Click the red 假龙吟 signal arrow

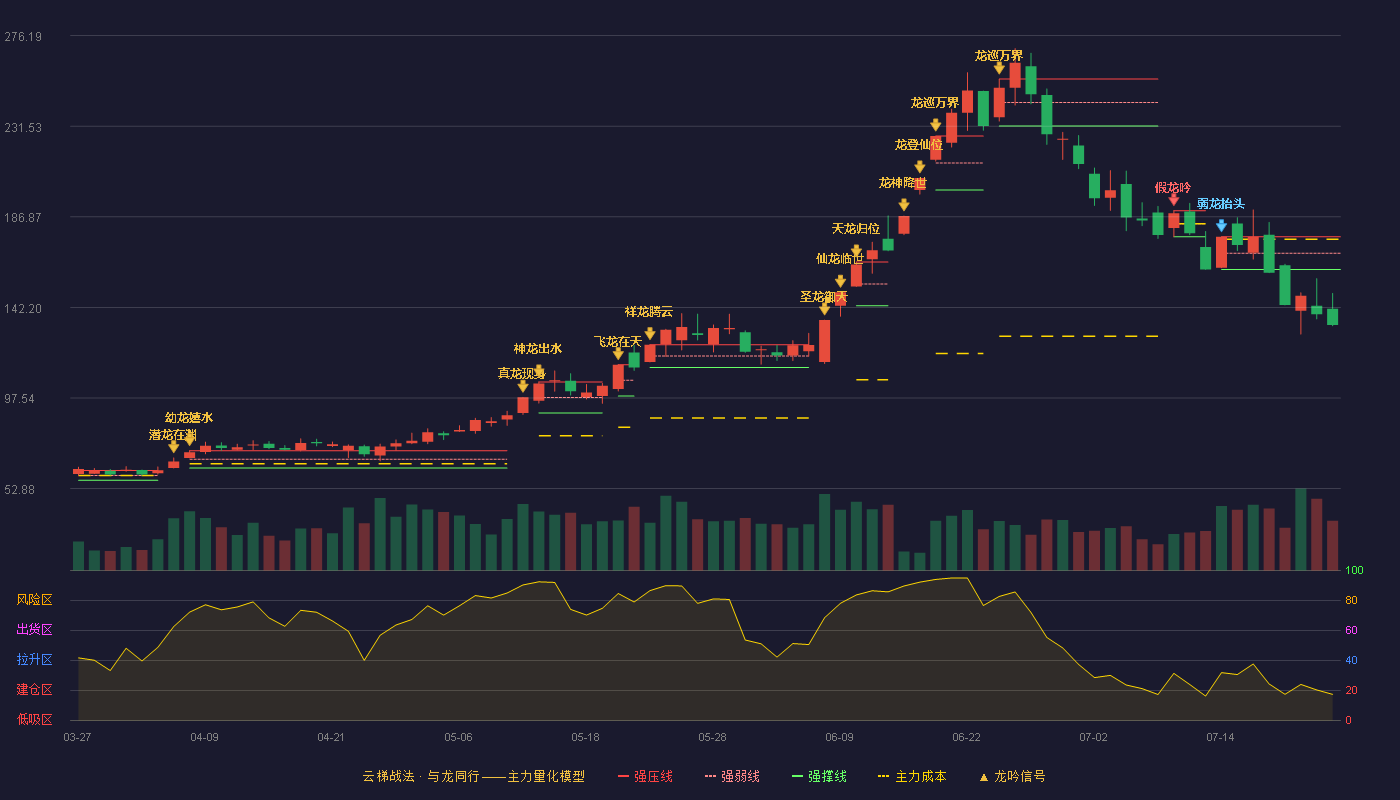pyautogui.click(x=1174, y=200)
